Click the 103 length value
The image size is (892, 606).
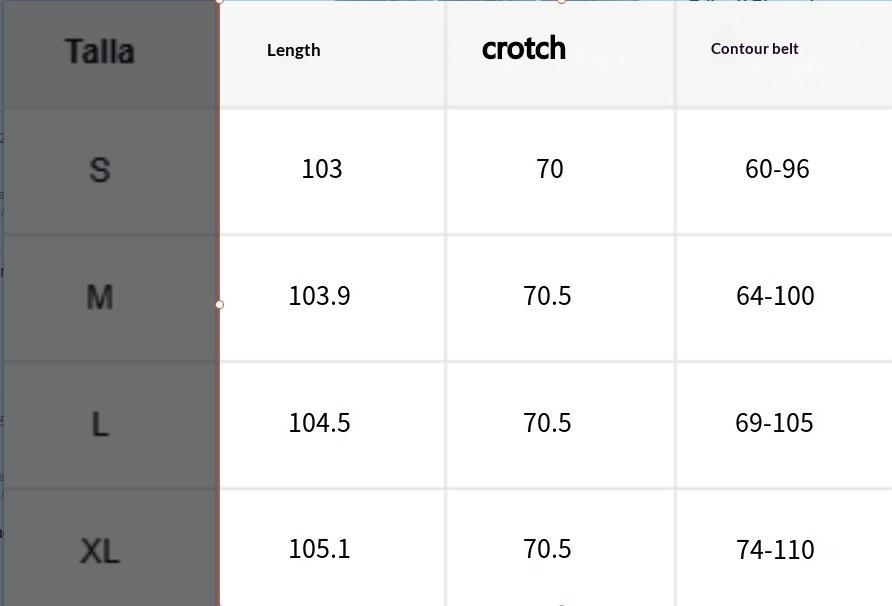(322, 169)
